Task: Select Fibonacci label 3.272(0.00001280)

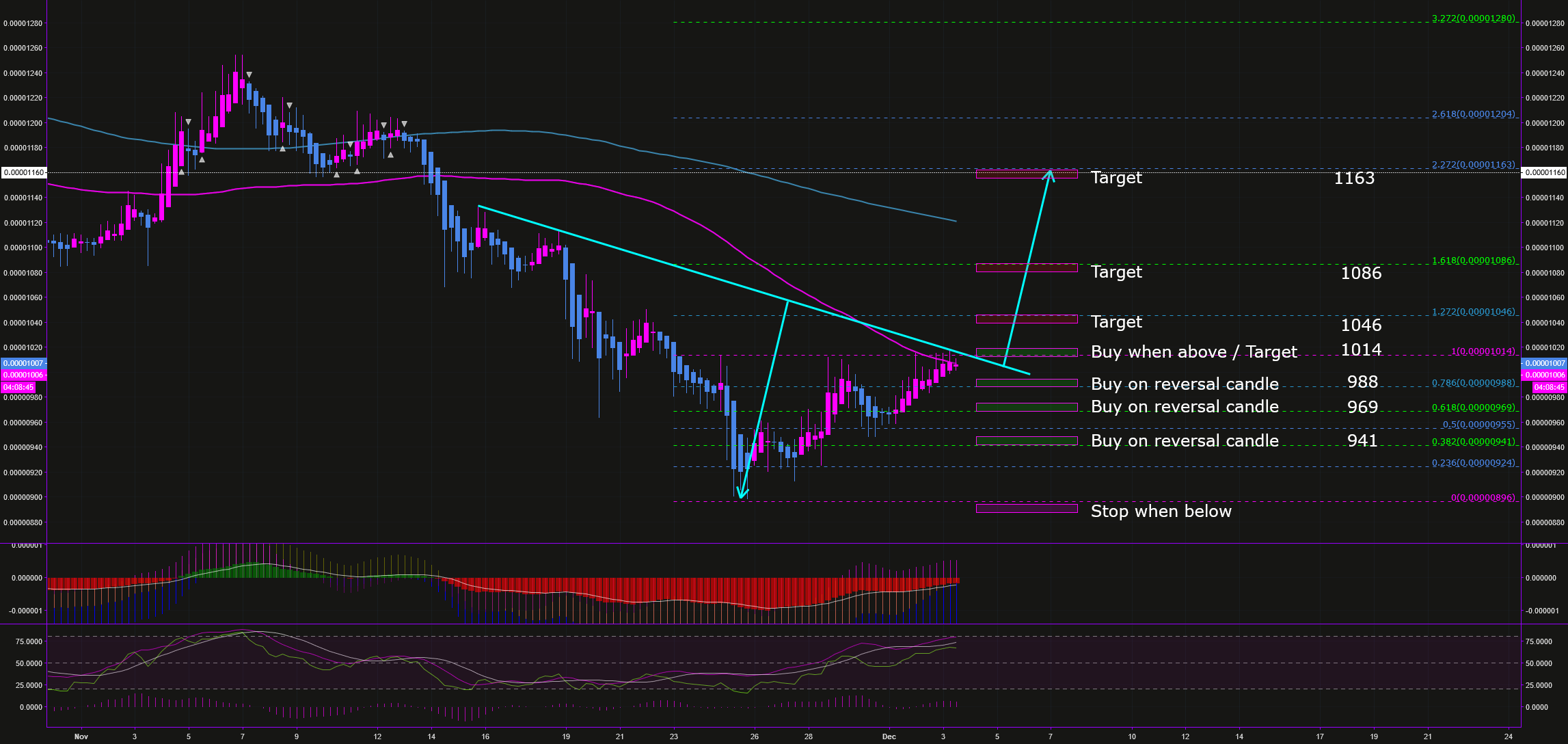Action: (x=1473, y=18)
